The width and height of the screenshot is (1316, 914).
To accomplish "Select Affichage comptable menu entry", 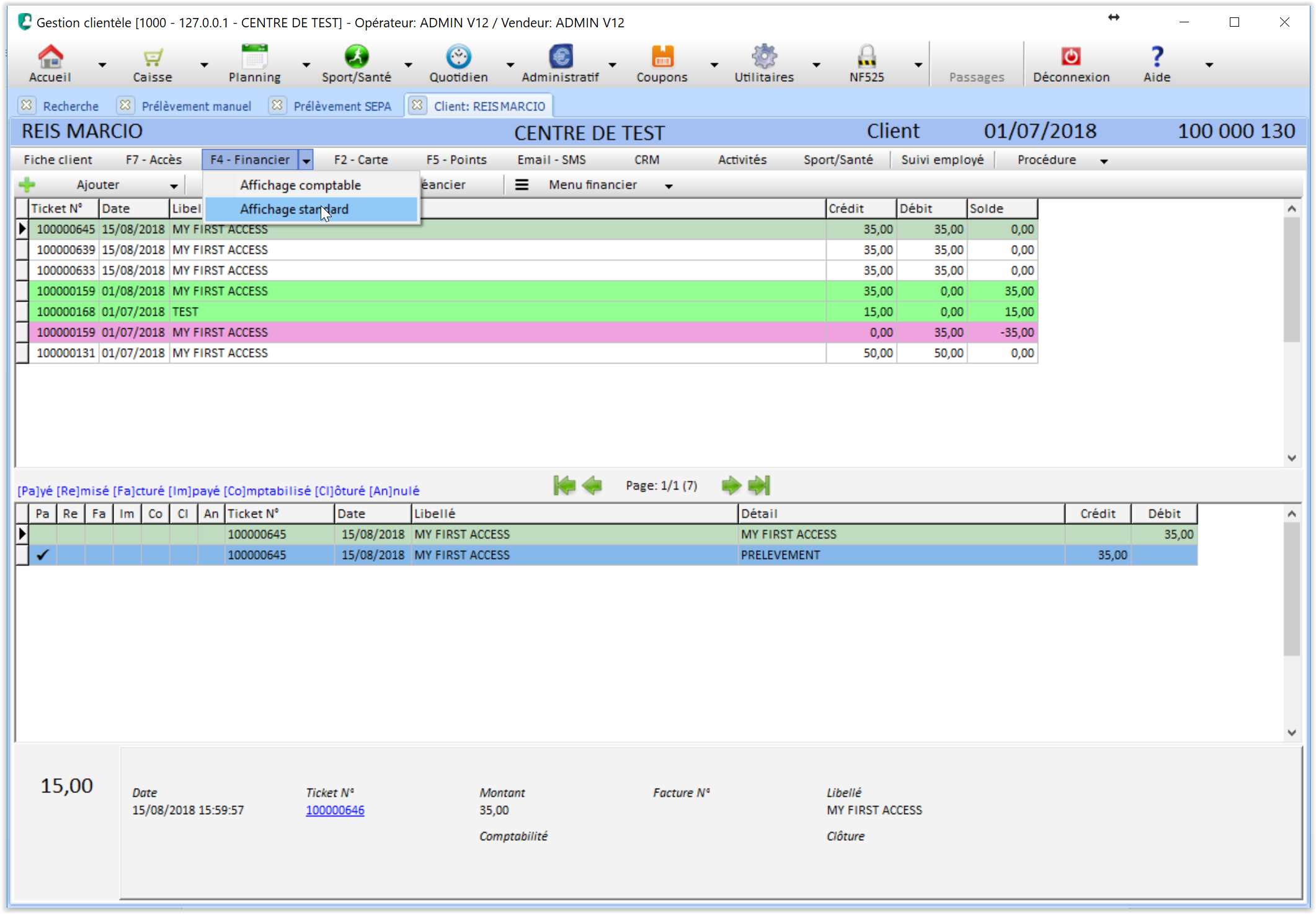I will 311,185.
